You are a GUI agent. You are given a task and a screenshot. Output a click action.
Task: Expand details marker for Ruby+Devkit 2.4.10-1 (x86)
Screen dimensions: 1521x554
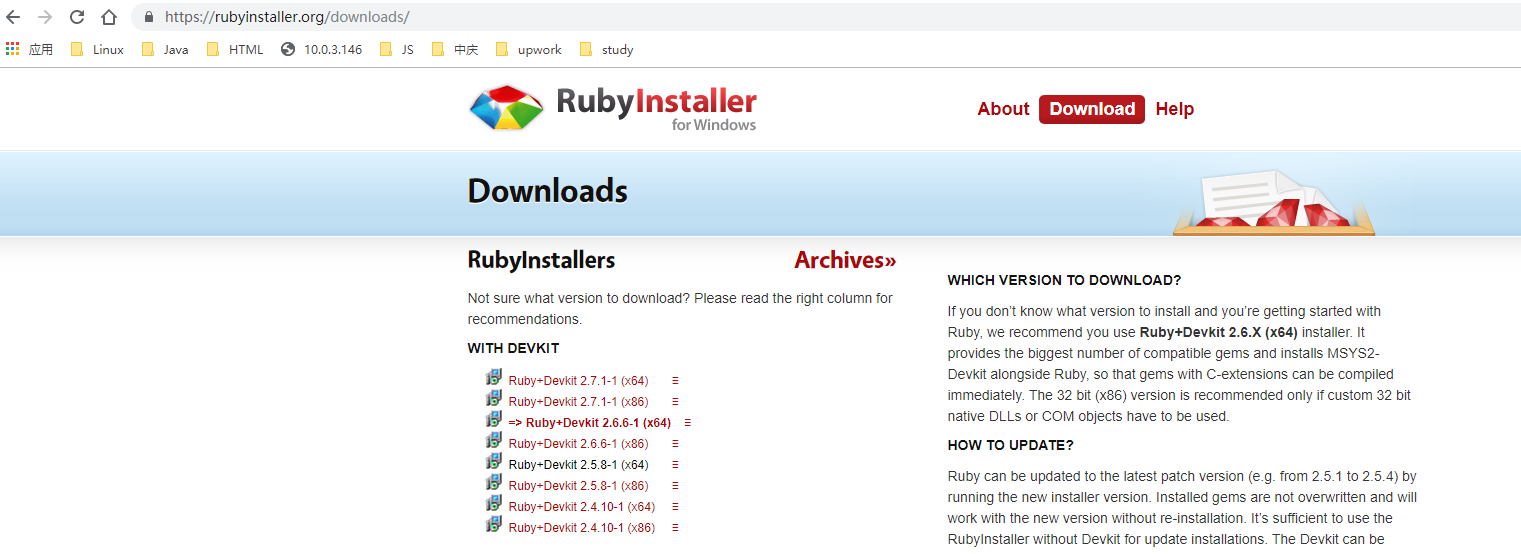coord(675,528)
